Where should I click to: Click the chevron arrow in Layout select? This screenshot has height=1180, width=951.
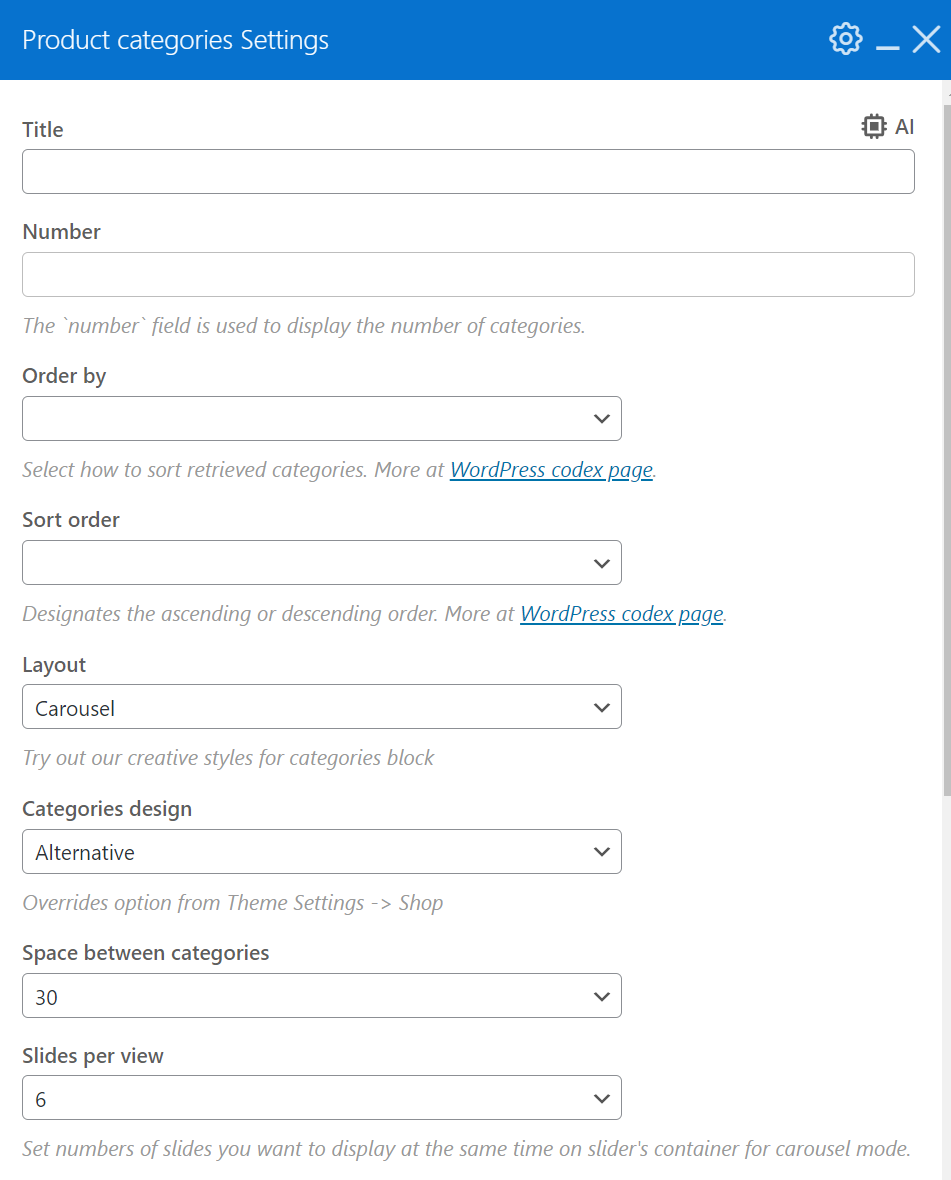(601, 707)
